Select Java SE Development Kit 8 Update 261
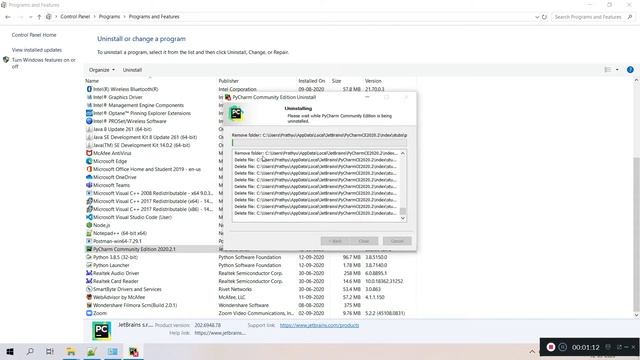The width and height of the screenshot is (640, 360). click(x=145, y=137)
